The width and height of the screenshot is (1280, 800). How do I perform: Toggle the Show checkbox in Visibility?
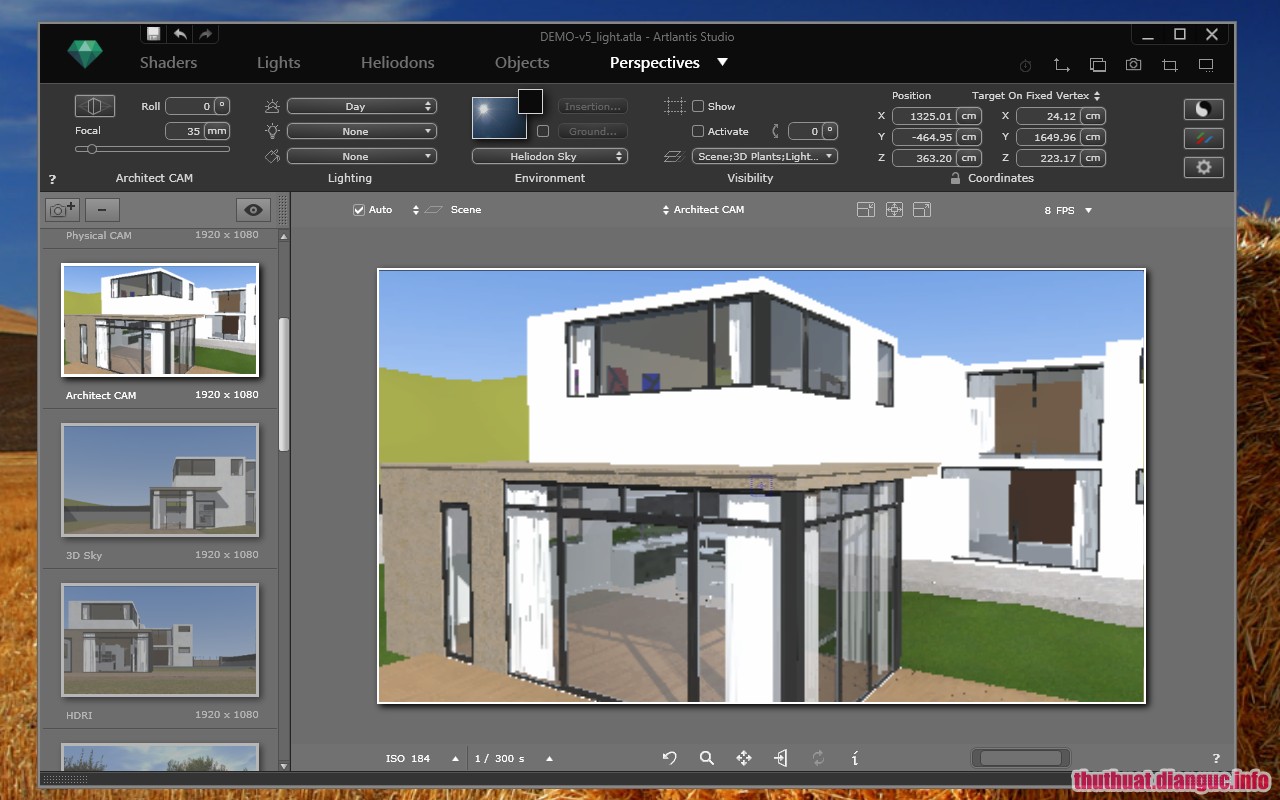click(698, 106)
